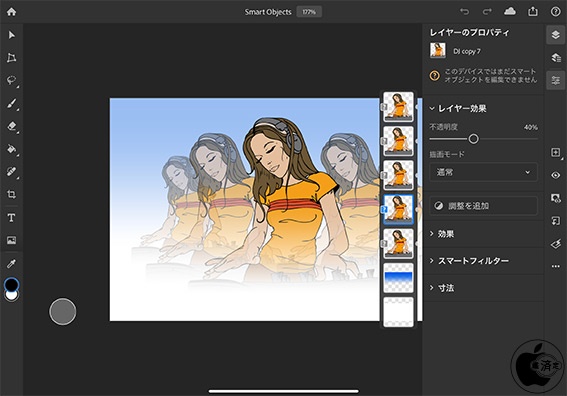Click the 177% zoom level button
This screenshot has width=567, height=396.
click(x=309, y=12)
